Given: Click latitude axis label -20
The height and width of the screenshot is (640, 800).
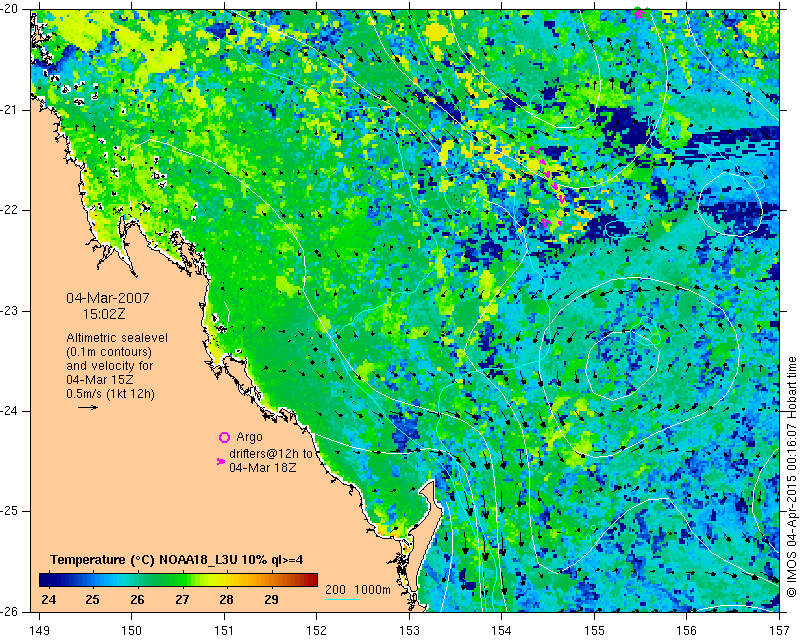Looking at the screenshot, I should (10, 9).
